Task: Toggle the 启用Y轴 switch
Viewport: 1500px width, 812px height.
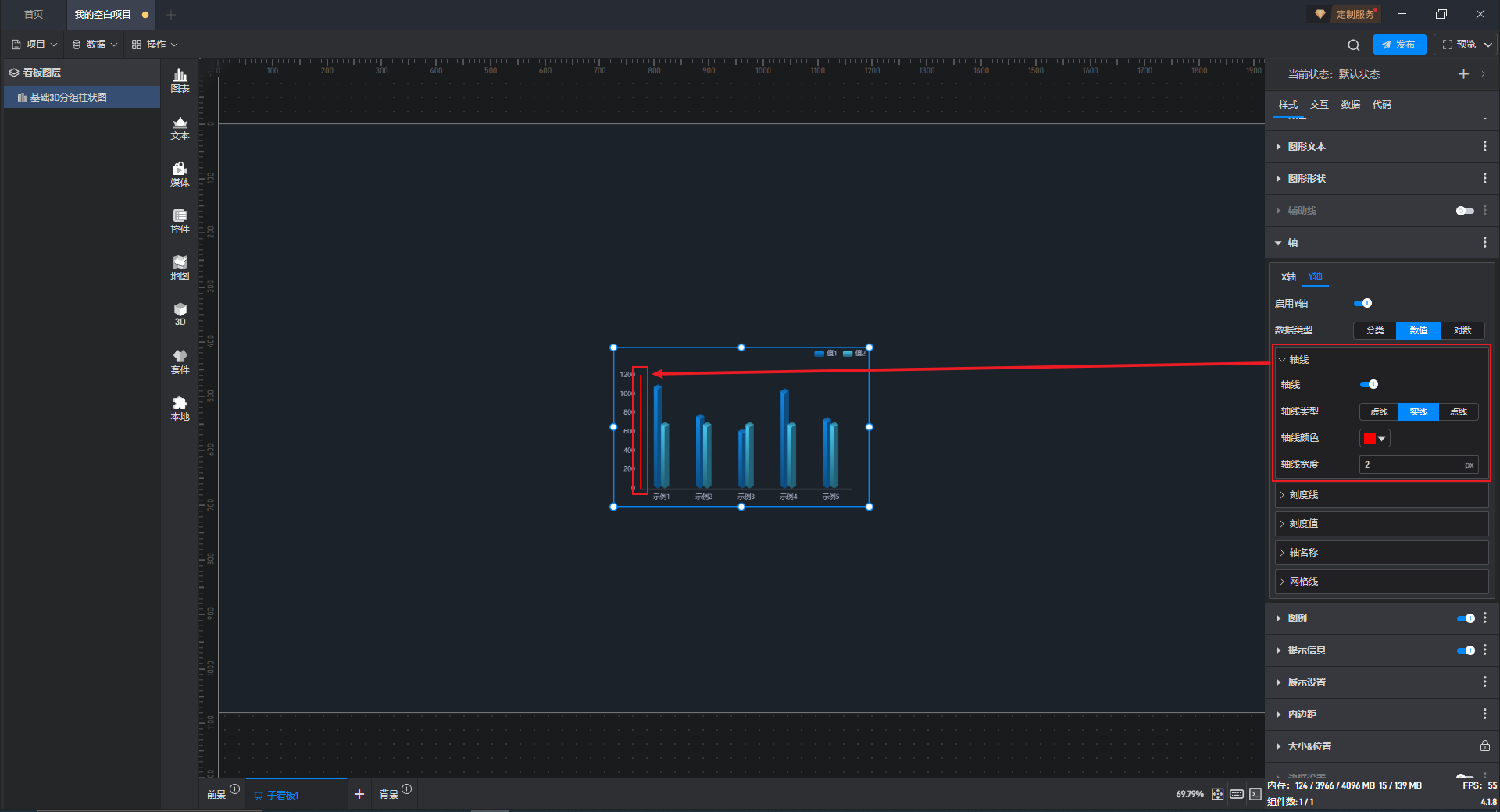Action: 1363,304
